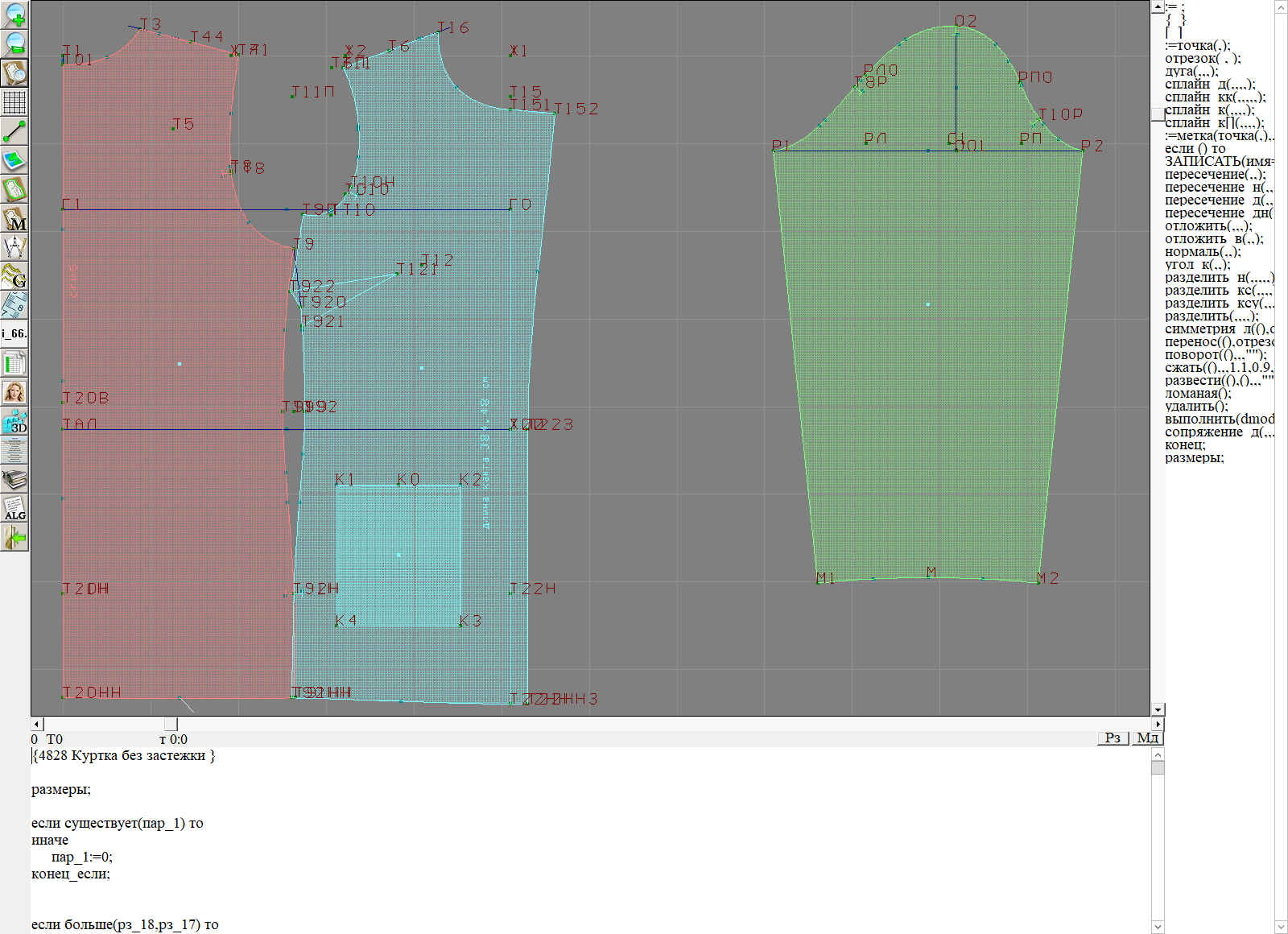The image size is (1288, 934).
Task: Insert 'пересечение(.,.);' from operator list
Action: point(1215,175)
